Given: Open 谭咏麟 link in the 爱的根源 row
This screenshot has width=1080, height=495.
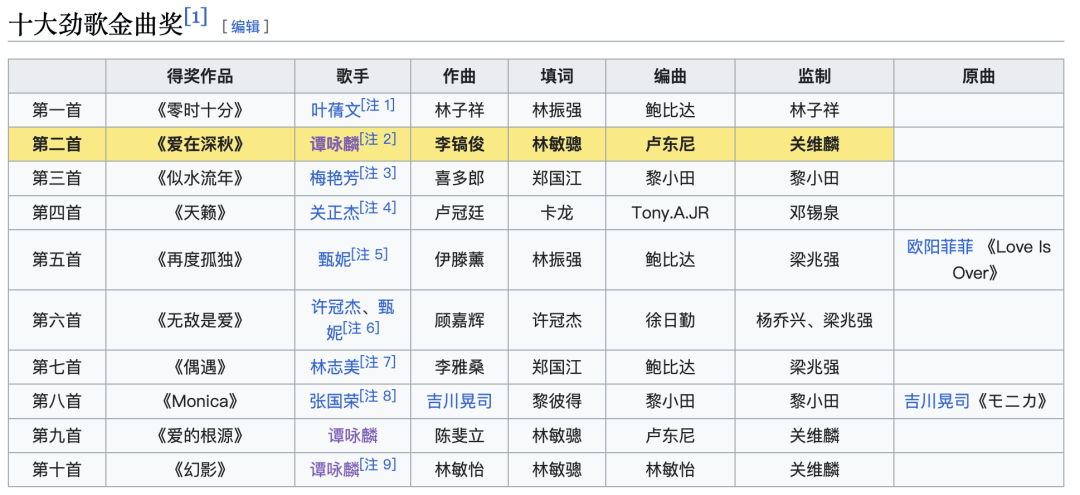Looking at the screenshot, I should coord(353,436).
